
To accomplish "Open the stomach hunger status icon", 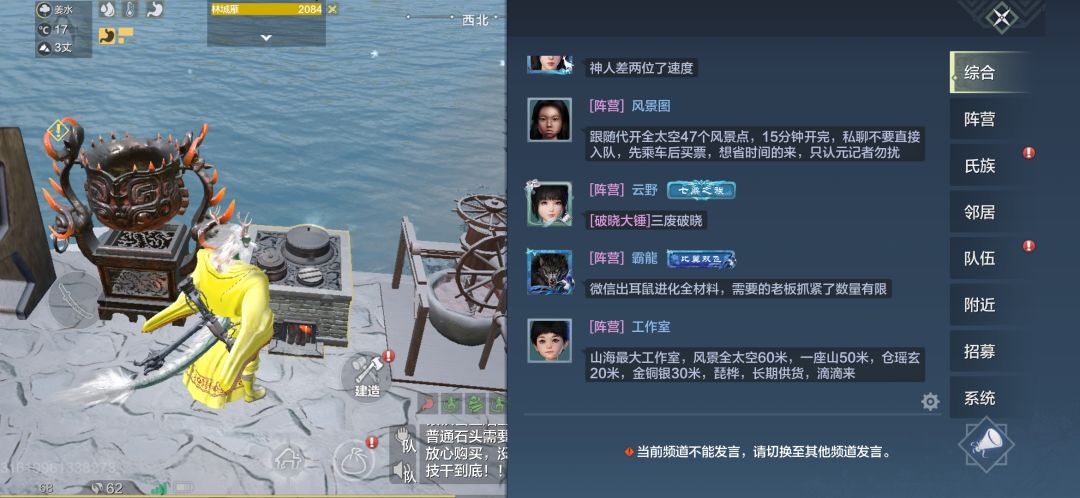I will click(x=154, y=10).
